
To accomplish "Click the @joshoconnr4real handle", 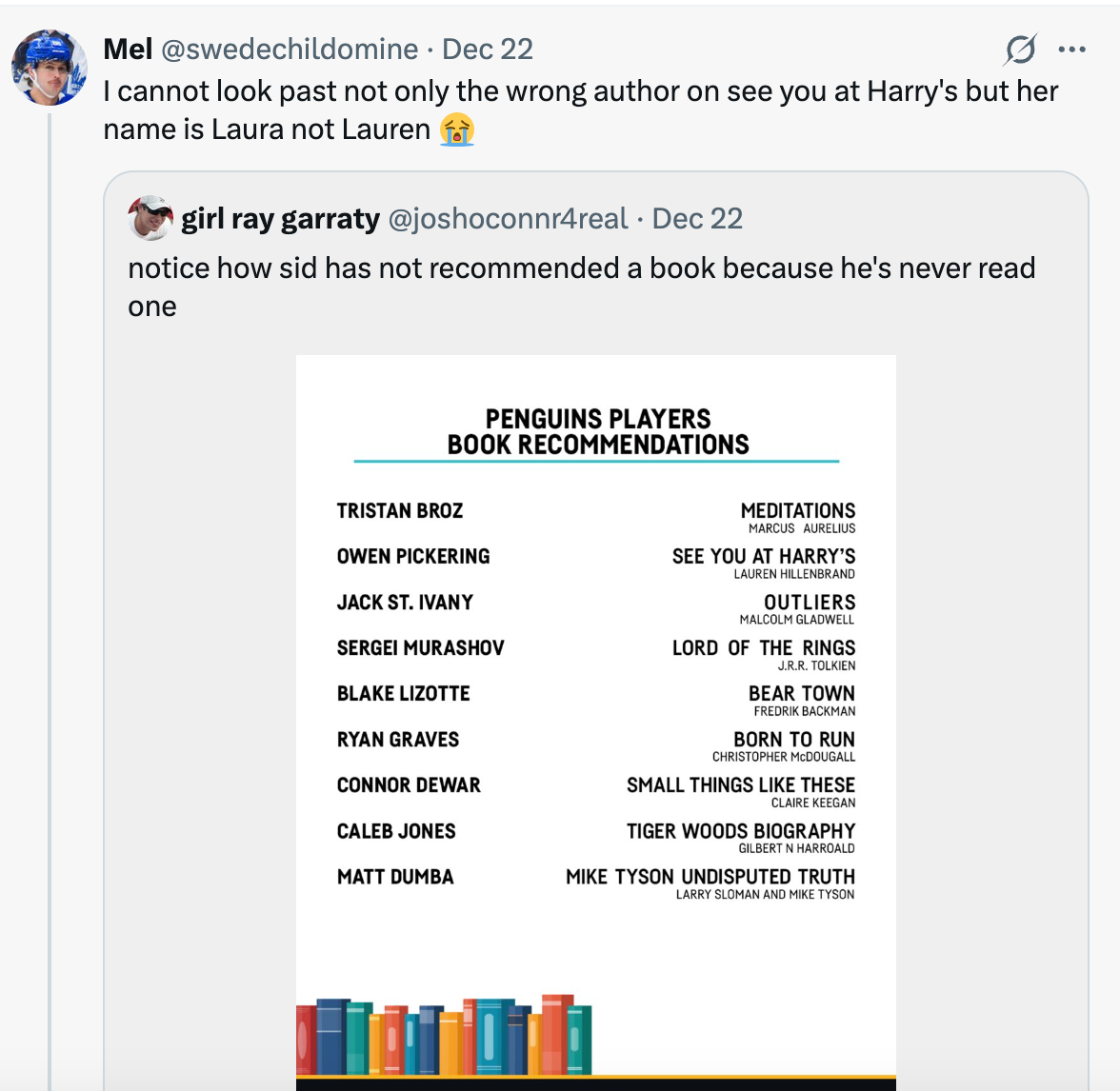I will coord(508,219).
